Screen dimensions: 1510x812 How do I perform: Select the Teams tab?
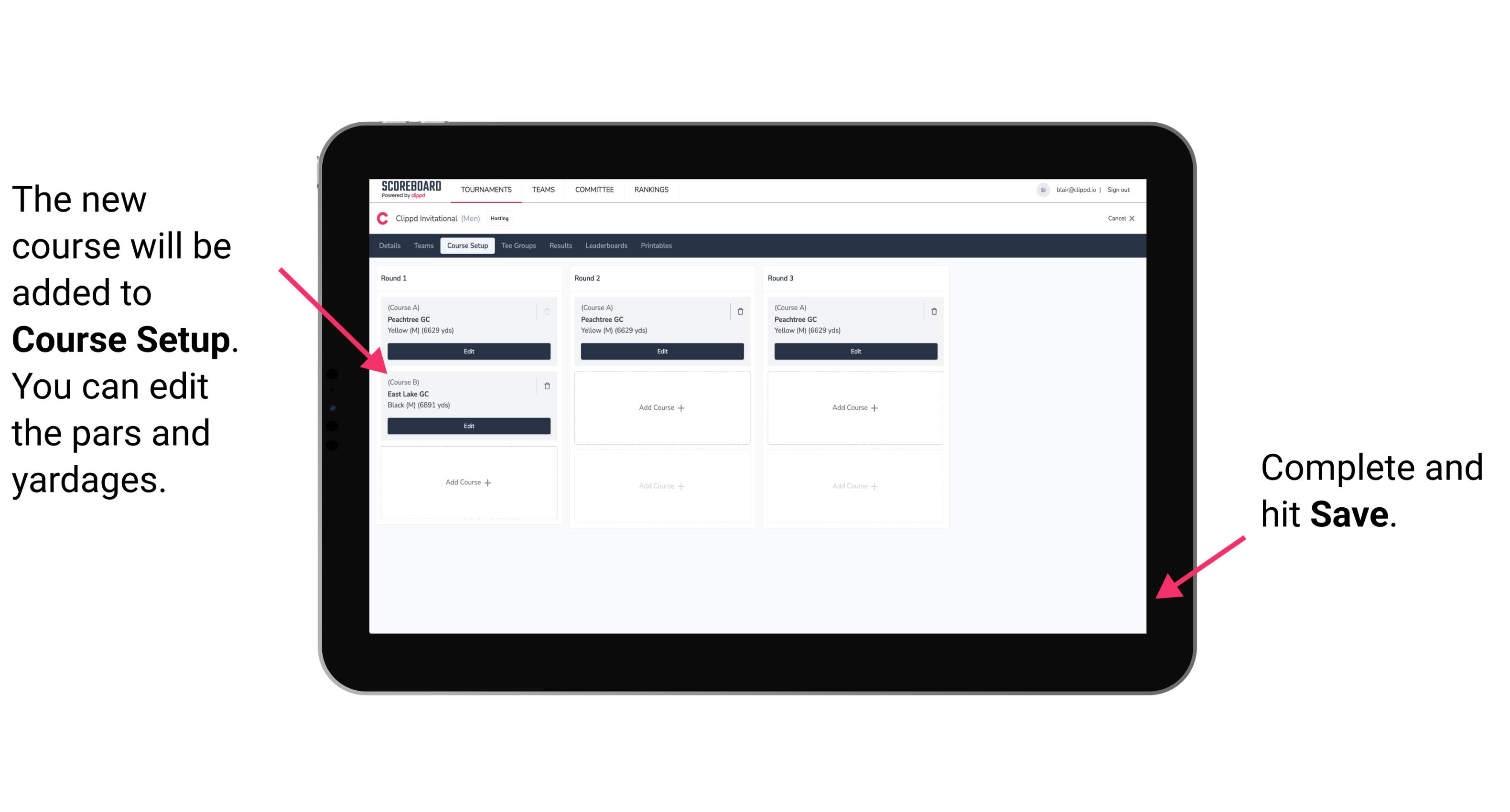(421, 246)
